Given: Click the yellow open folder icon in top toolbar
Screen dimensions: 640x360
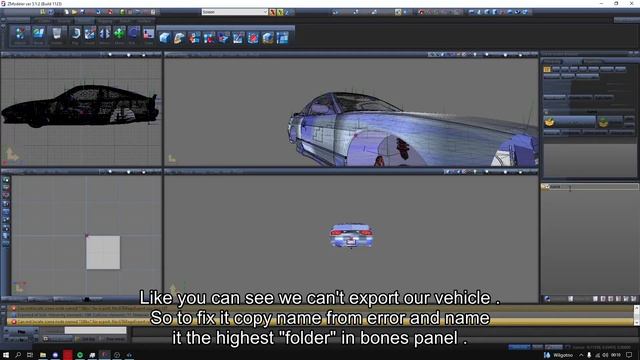Looking at the screenshot, I should (74, 12).
